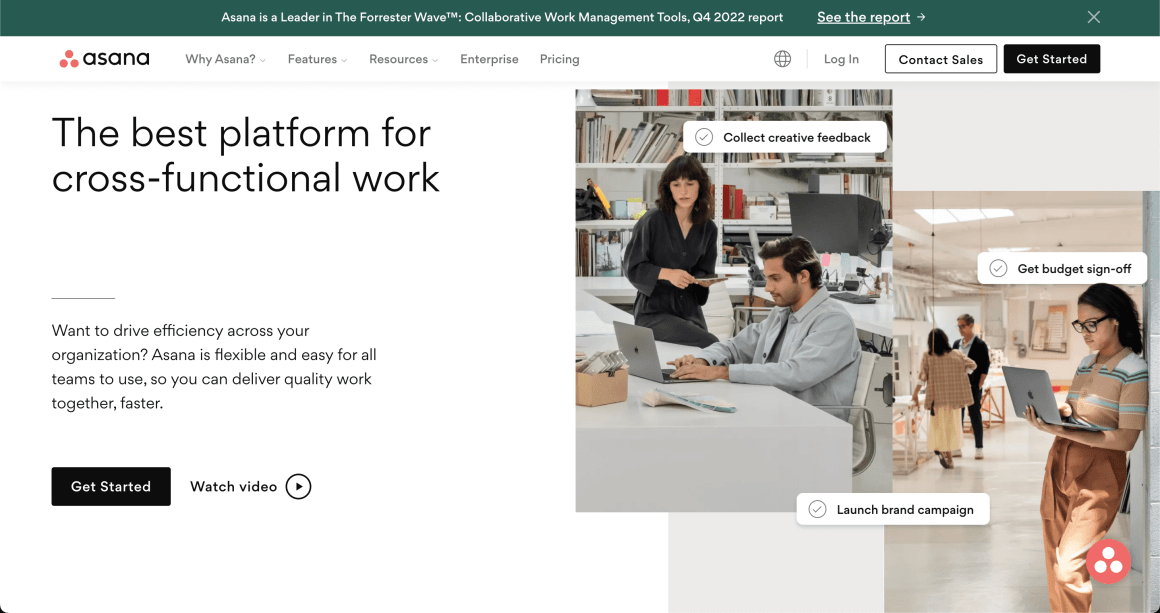The width and height of the screenshot is (1160, 613).
Task: Play the Watch video circle icon
Action: (x=298, y=487)
